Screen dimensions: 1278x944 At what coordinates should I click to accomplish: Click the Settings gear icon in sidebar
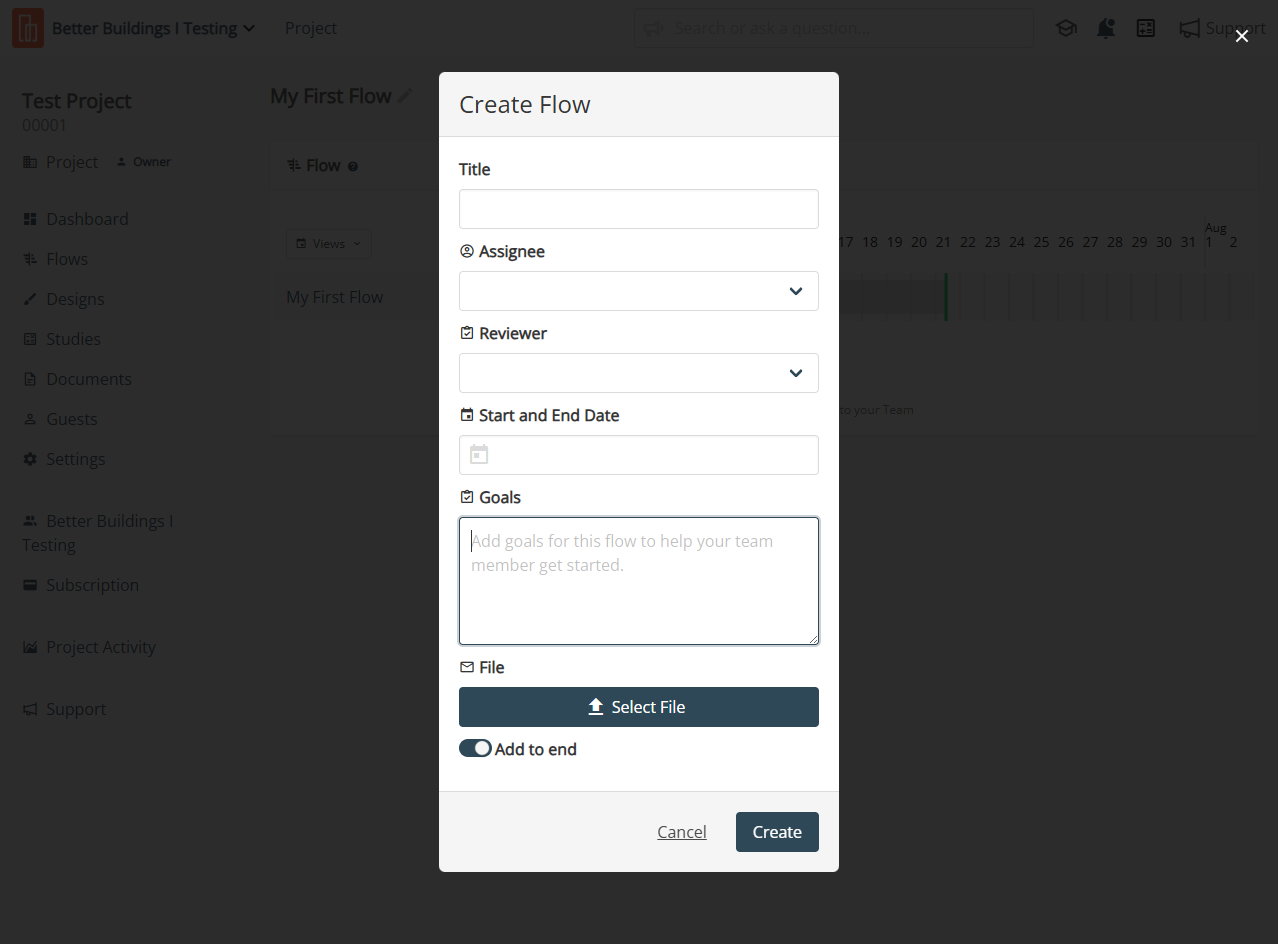[x=30, y=459]
